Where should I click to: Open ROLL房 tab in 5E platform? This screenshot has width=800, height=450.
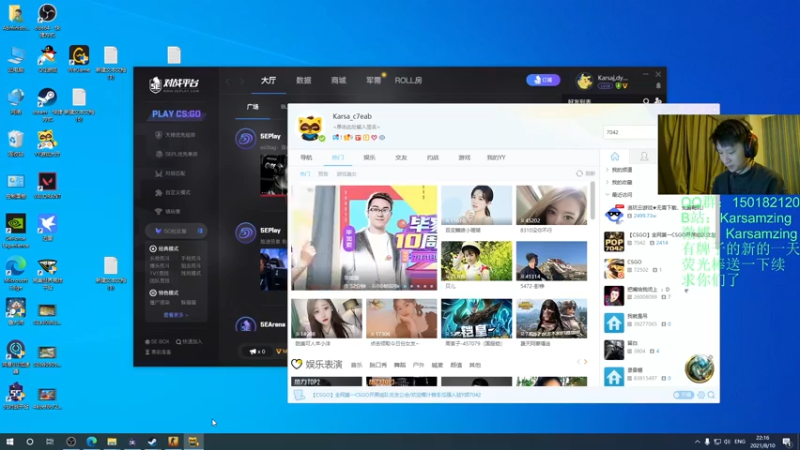coord(408,81)
